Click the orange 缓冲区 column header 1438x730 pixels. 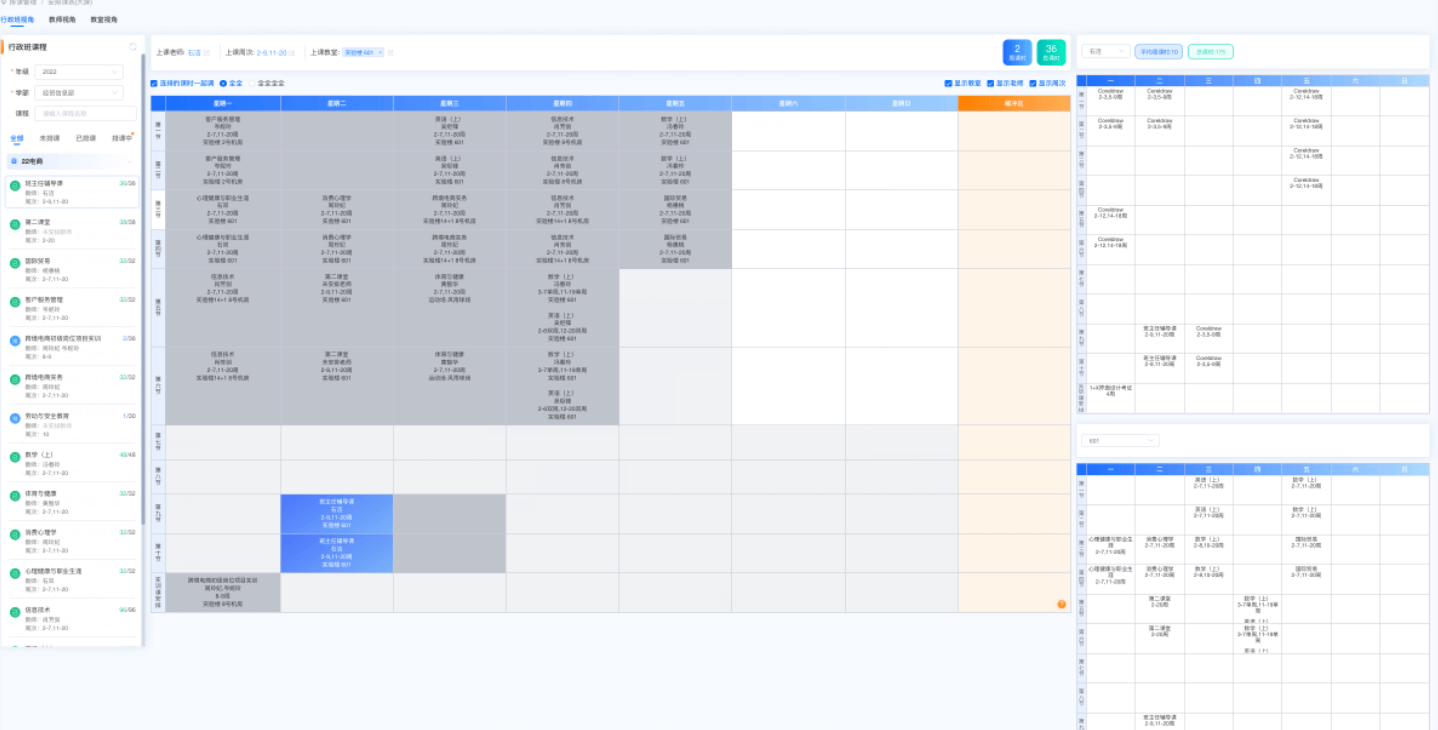(x=1013, y=103)
